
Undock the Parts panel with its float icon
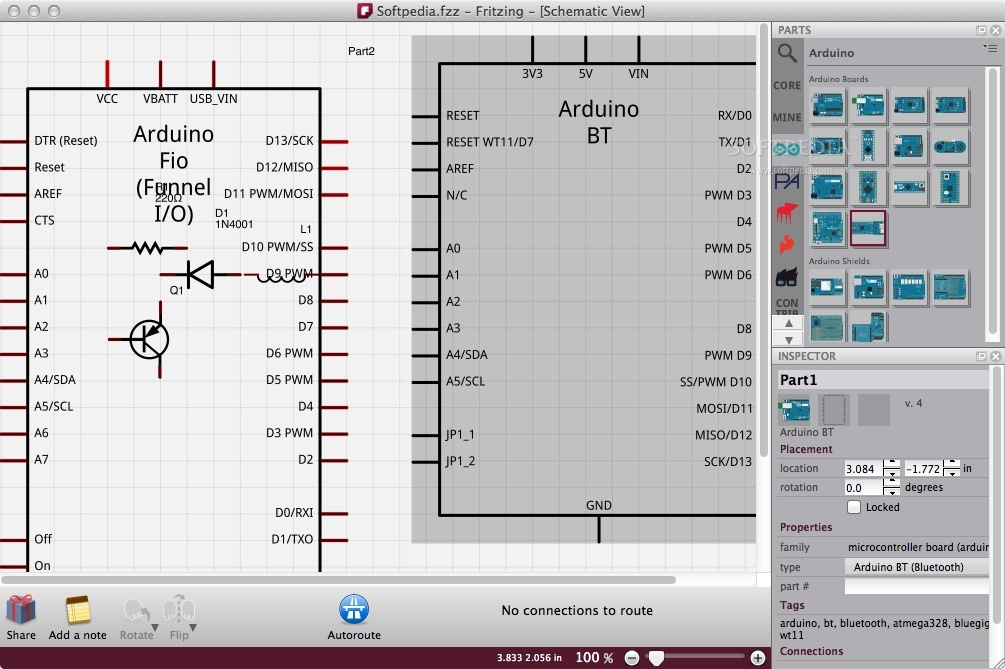click(x=981, y=30)
